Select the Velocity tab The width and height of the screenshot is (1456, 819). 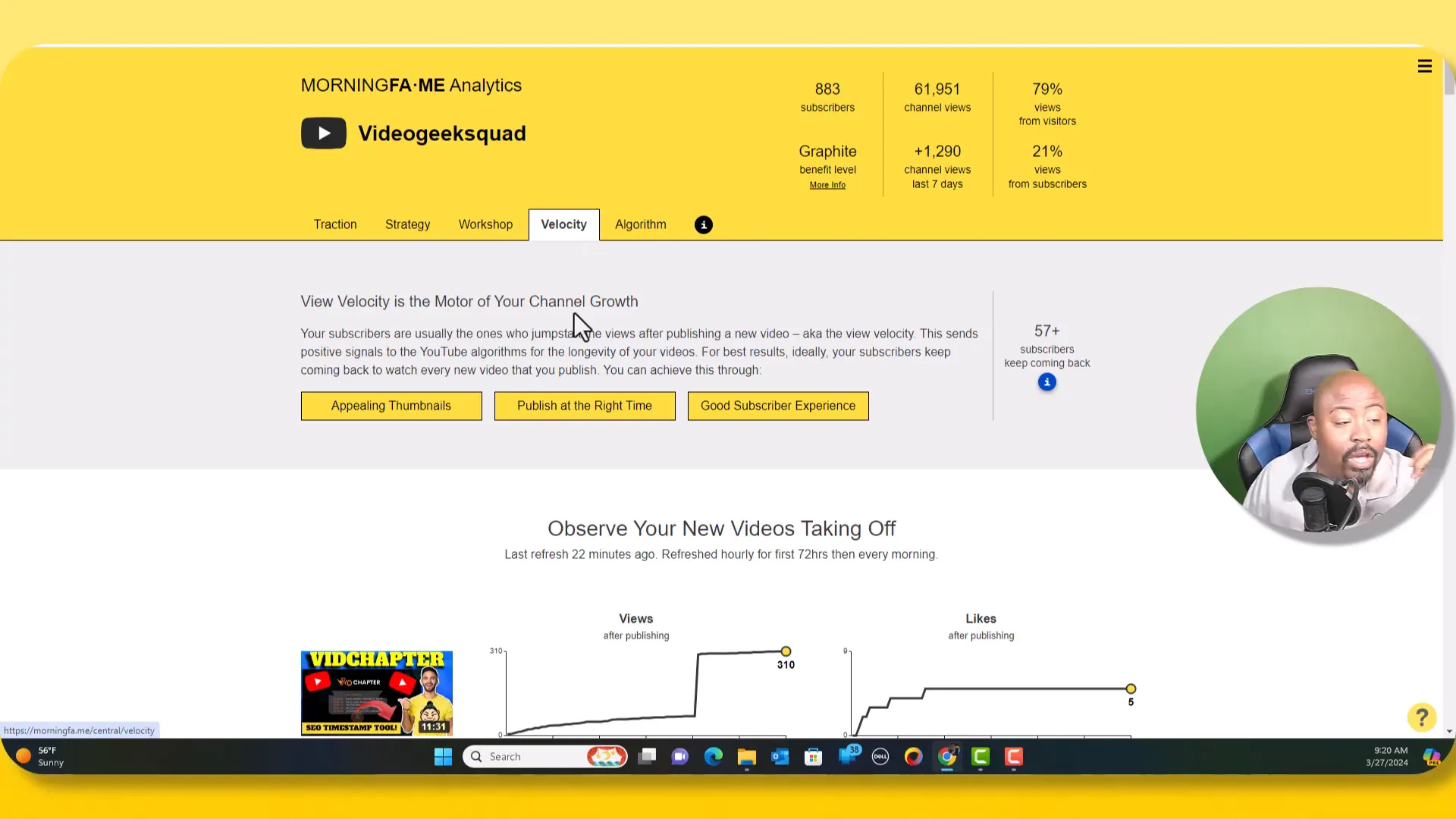pyautogui.click(x=563, y=224)
